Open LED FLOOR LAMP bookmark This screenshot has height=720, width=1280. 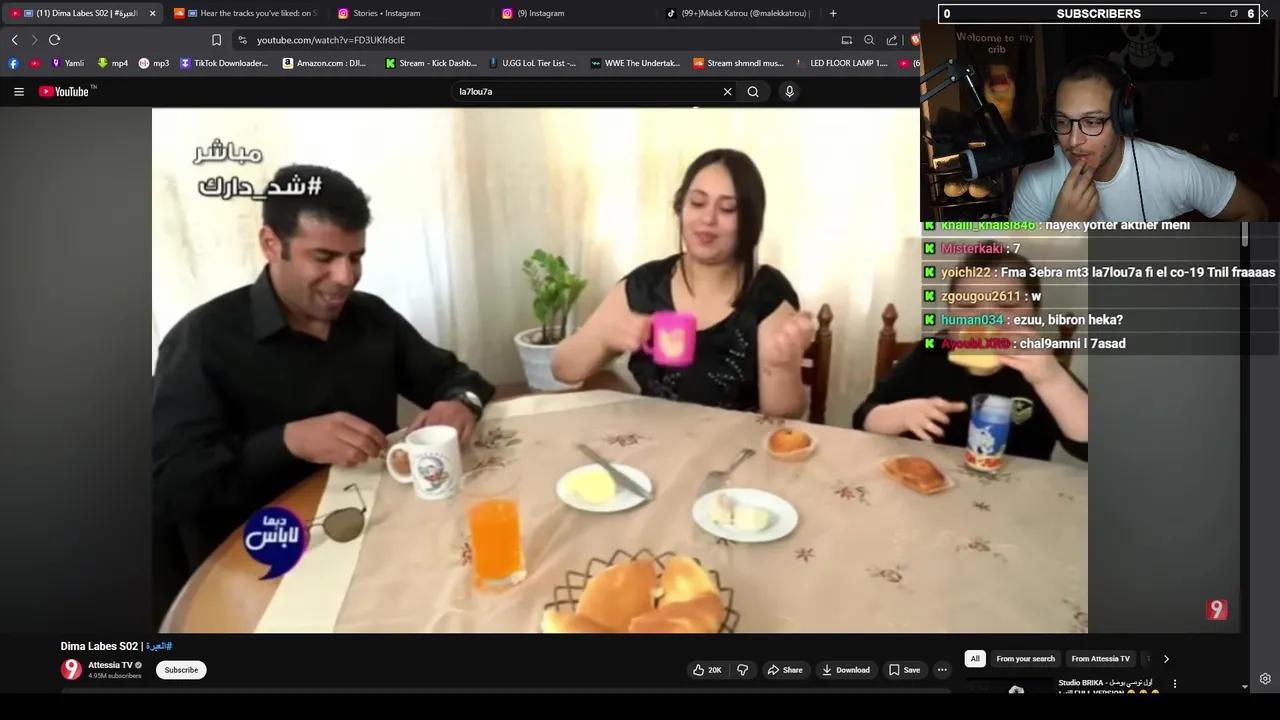pyautogui.click(x=841, y=63)
